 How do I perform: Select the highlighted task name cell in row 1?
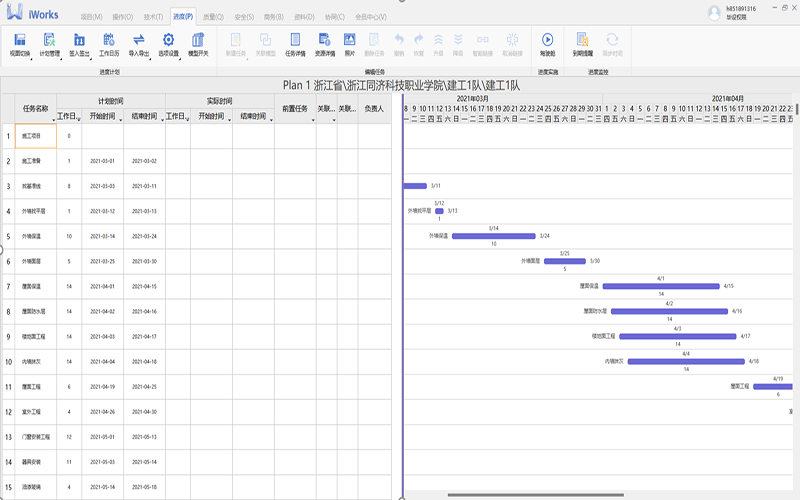(x=36, y=136)
